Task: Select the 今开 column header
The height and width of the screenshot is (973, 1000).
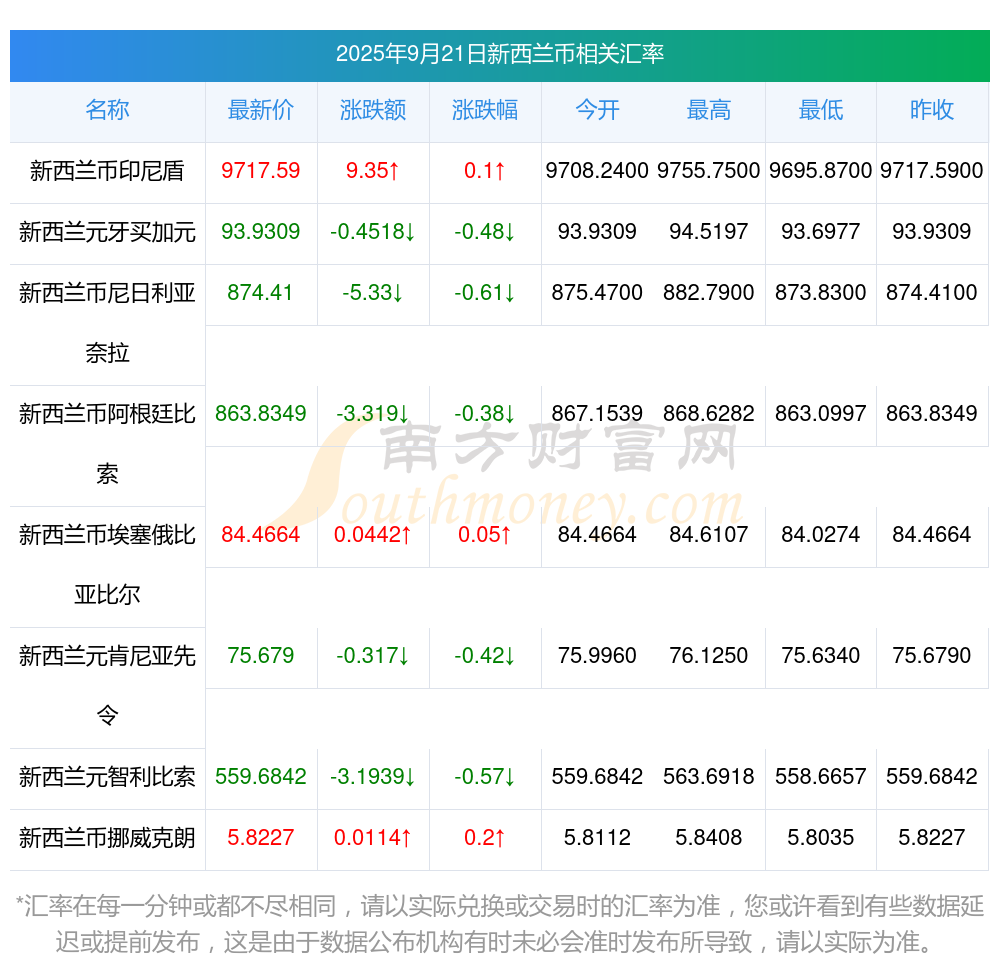Action: (597, 110)
